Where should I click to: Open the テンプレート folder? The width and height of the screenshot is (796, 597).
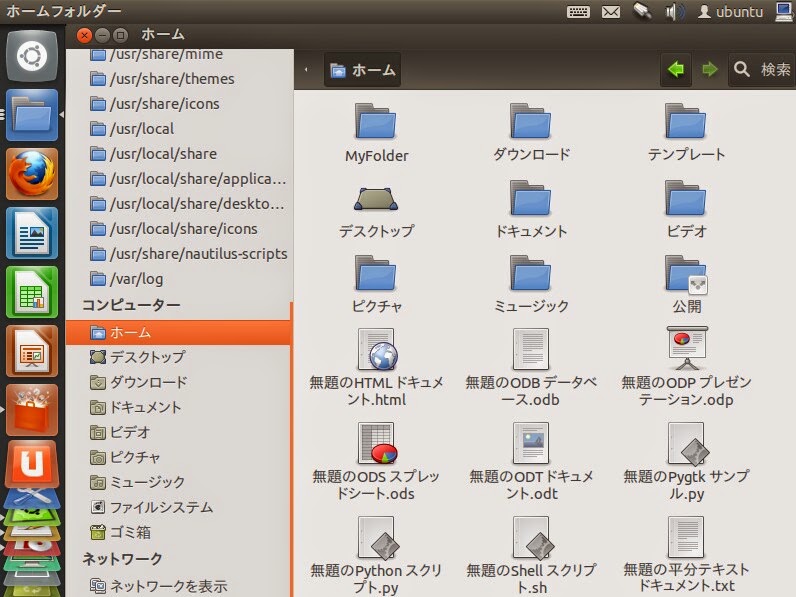click(685, 122)
